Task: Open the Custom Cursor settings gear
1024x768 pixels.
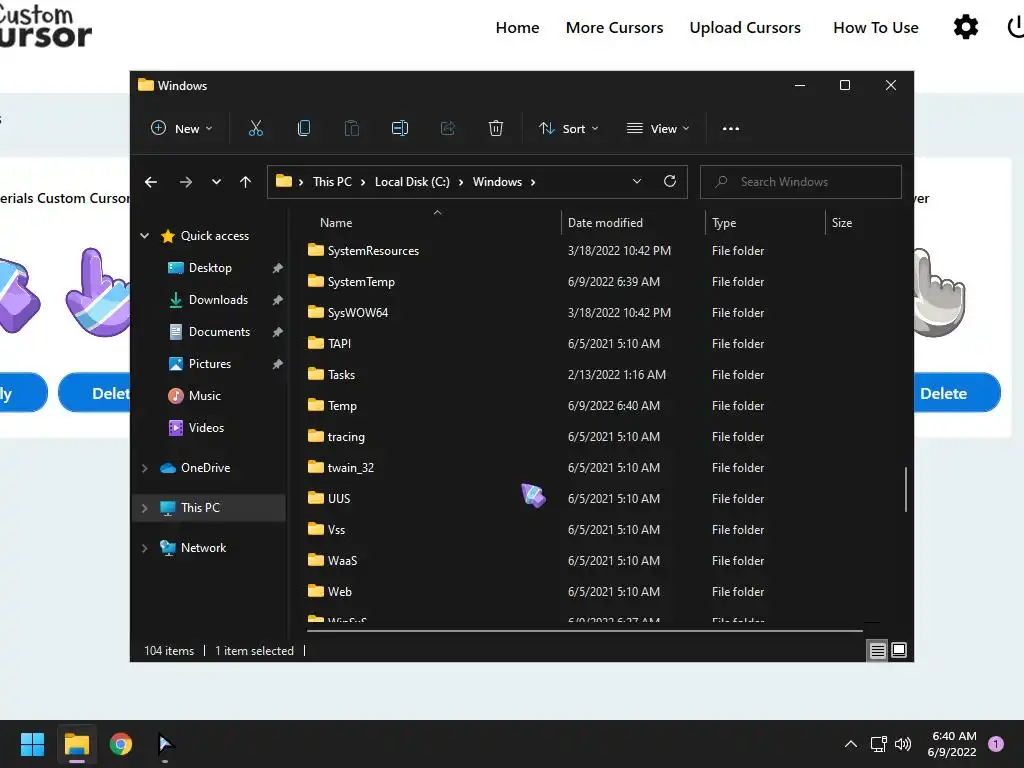Action: [966, 27]
